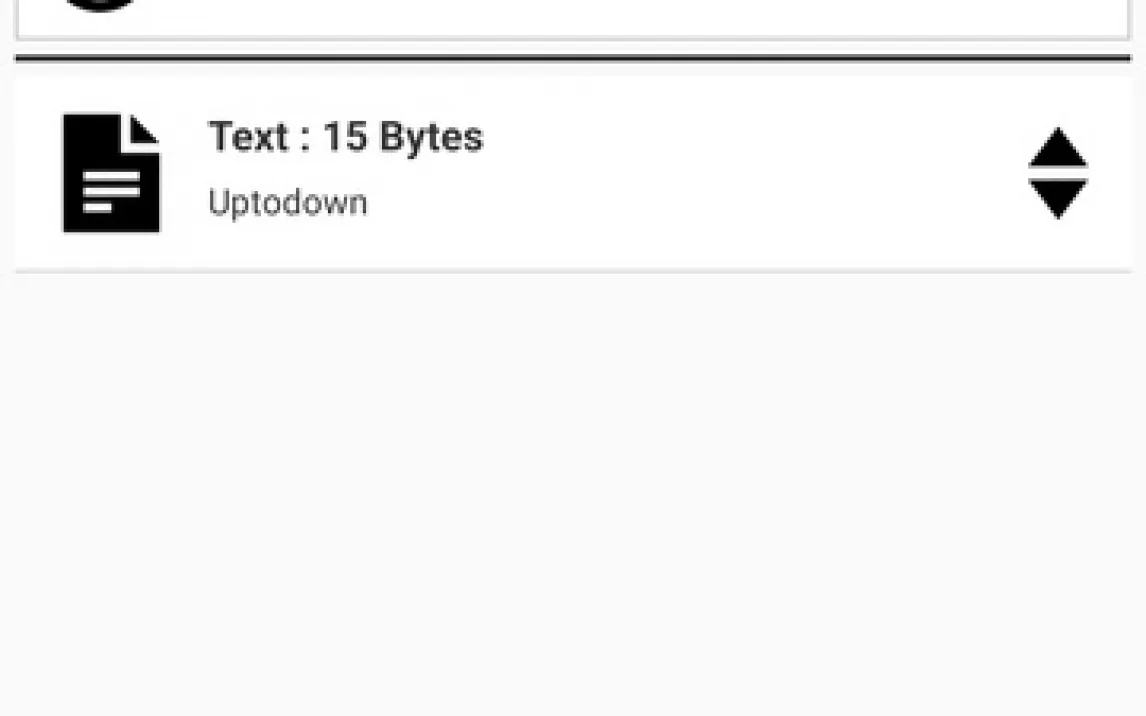Tap the number 15 in the title
Viewport: 1146px width, 716px height.
click(344, 137)
